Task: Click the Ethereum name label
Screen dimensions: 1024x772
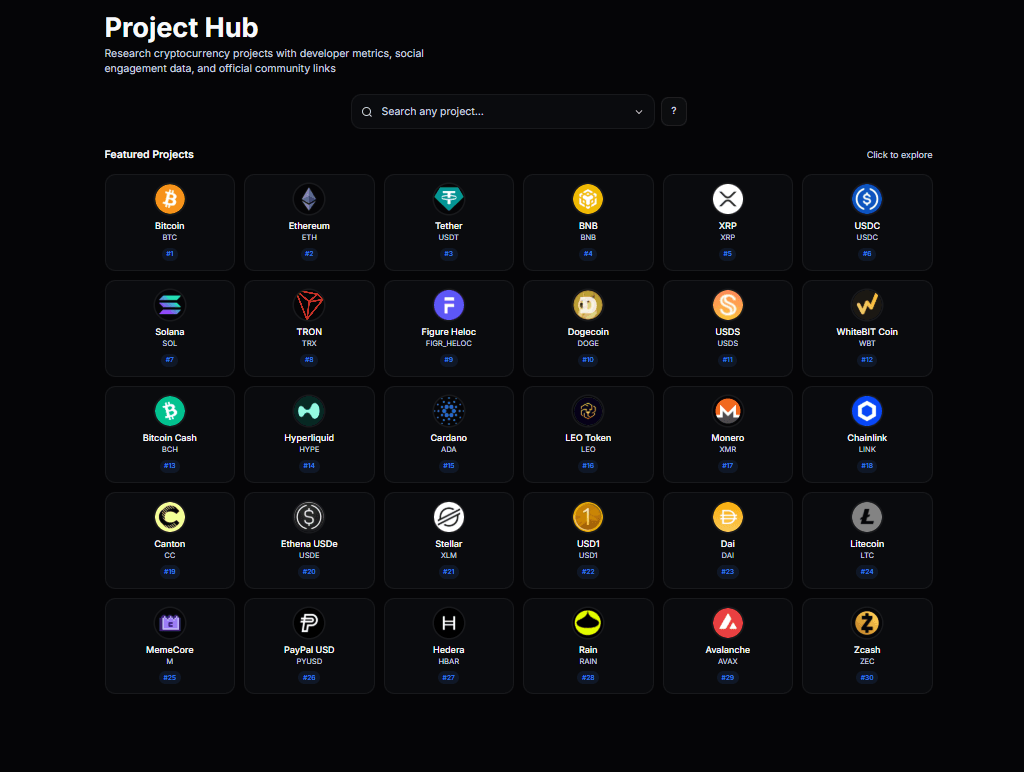Action: click(309, 226)
